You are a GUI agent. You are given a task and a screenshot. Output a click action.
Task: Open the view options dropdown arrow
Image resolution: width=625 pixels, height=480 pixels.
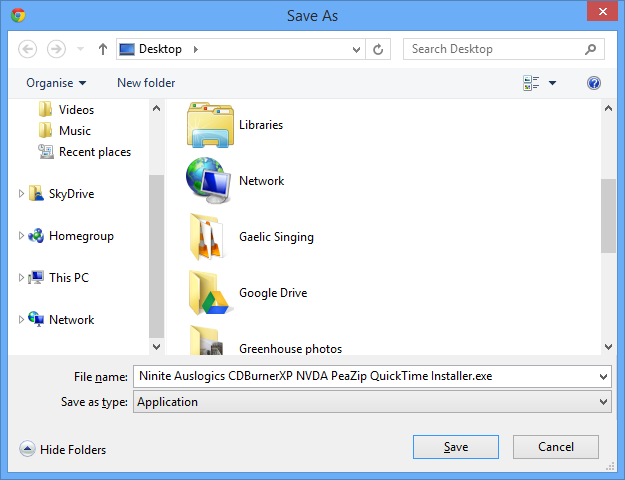coord(552,83)
